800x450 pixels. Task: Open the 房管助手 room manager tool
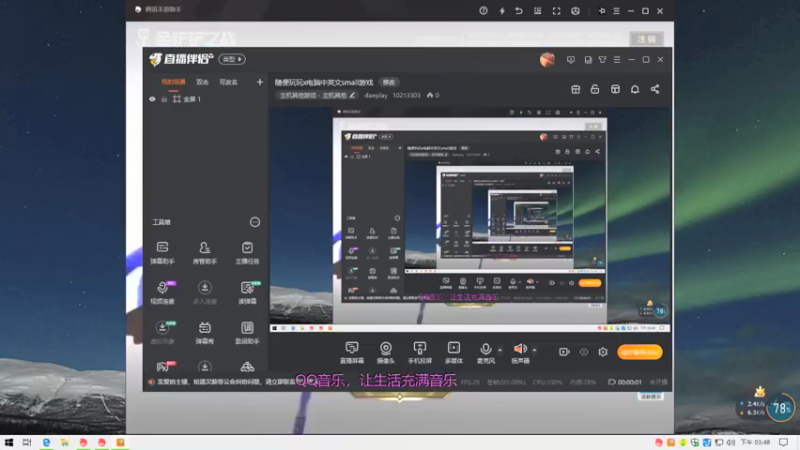click(205, 253)
